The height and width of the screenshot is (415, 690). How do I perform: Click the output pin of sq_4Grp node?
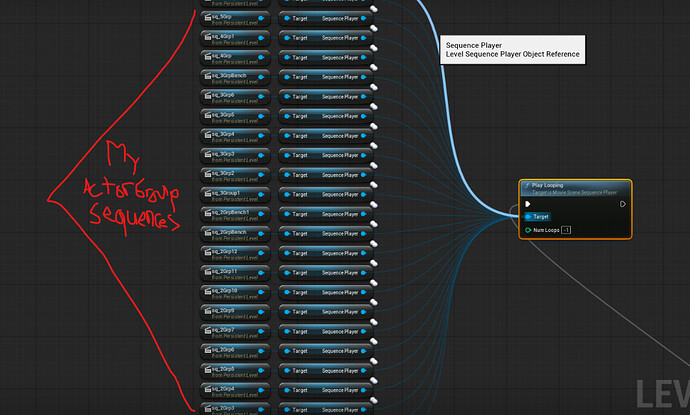261,58
